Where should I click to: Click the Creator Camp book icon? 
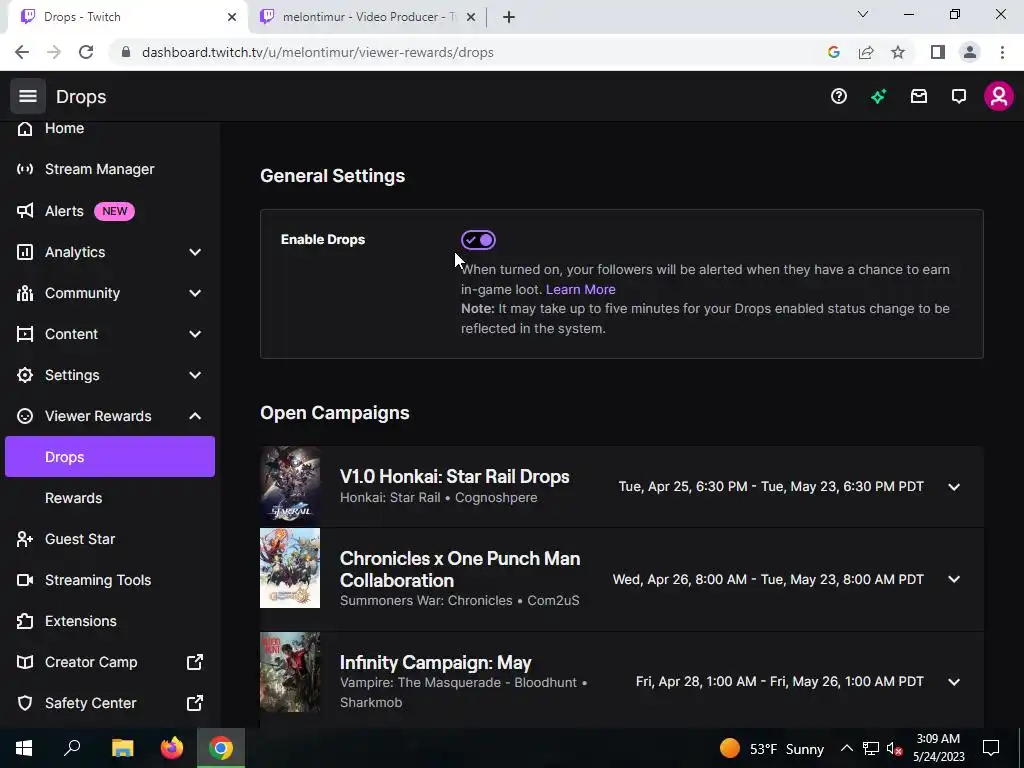(x=25, y=662)
